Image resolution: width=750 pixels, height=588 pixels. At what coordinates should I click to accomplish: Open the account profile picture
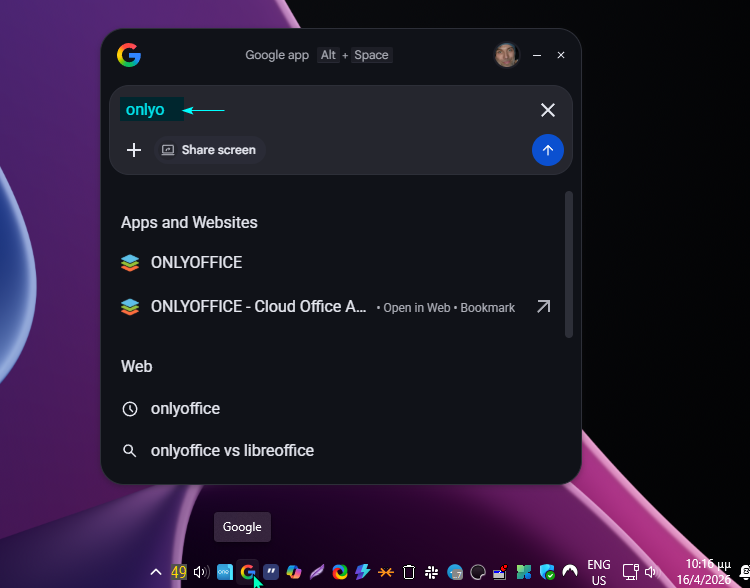pos(506,55)
